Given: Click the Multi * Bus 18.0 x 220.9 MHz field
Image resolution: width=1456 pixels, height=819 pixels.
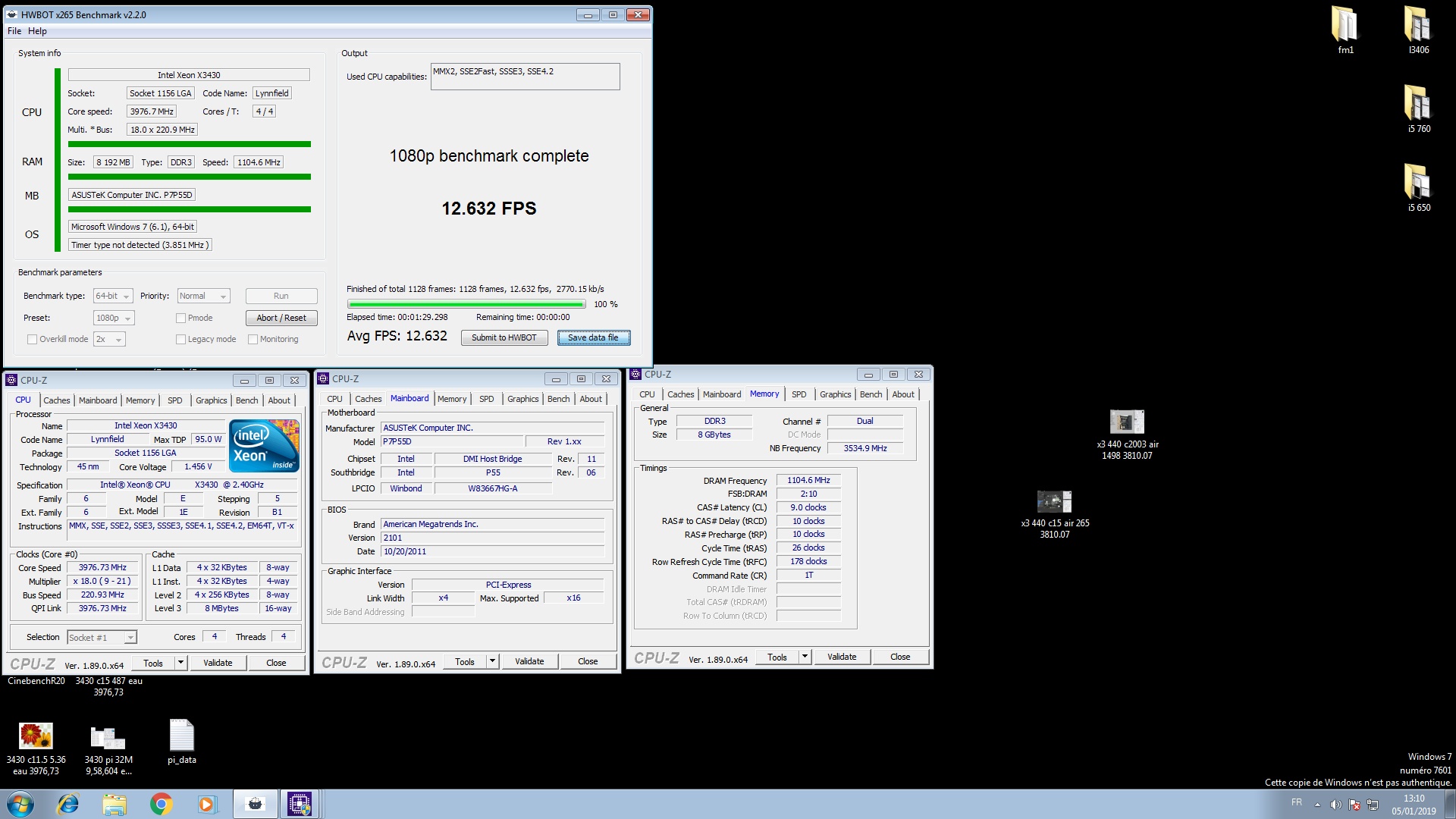Looking at the screenshot, I should point(162,130).
